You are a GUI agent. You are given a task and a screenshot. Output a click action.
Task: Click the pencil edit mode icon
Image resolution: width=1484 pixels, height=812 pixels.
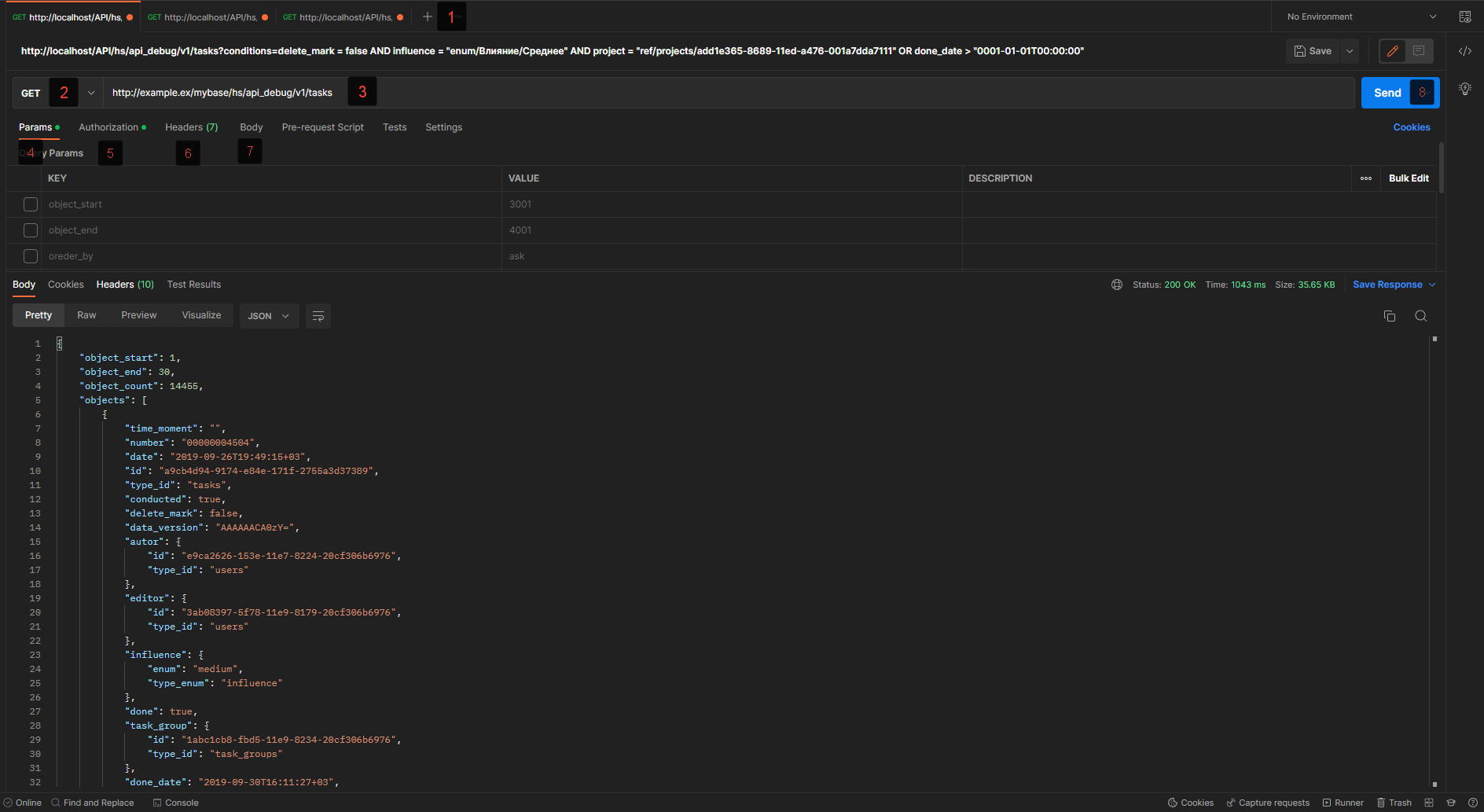click(1393, 51)
